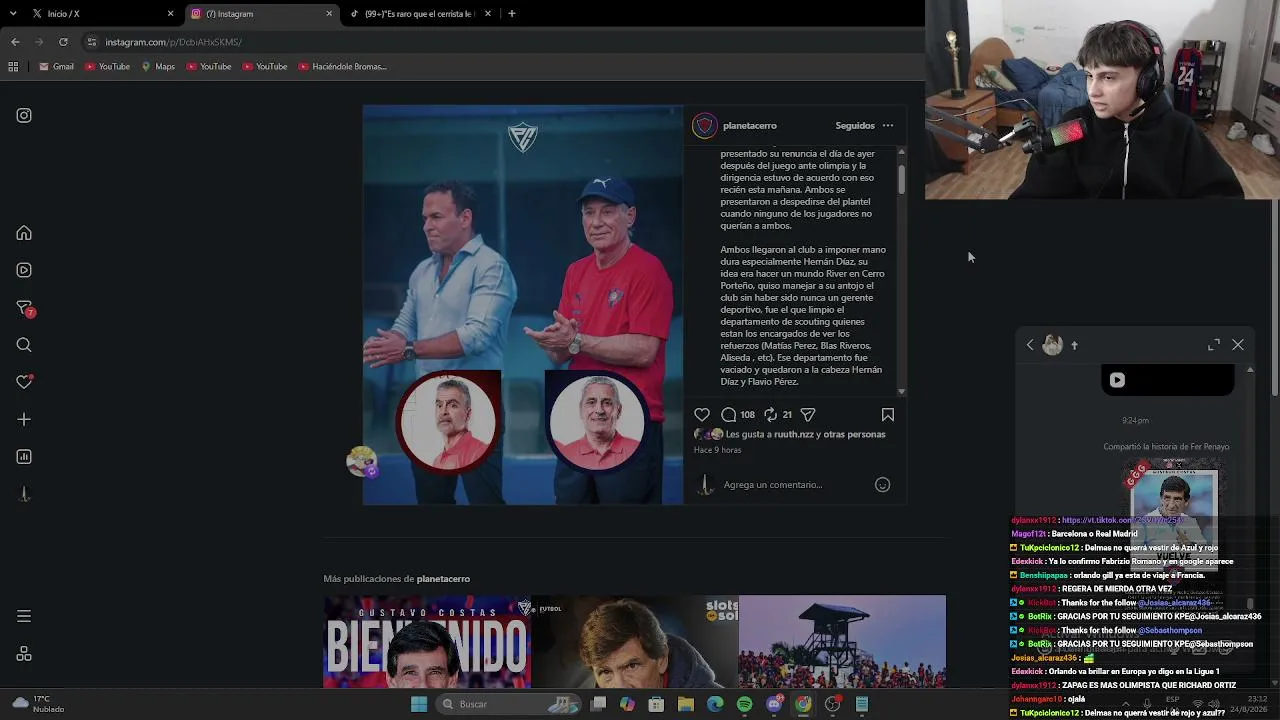Open the Chrome apps grid shortcut
Image resolution: width=1280 pixels, height=720 pixels.
(x=13, y=67)
